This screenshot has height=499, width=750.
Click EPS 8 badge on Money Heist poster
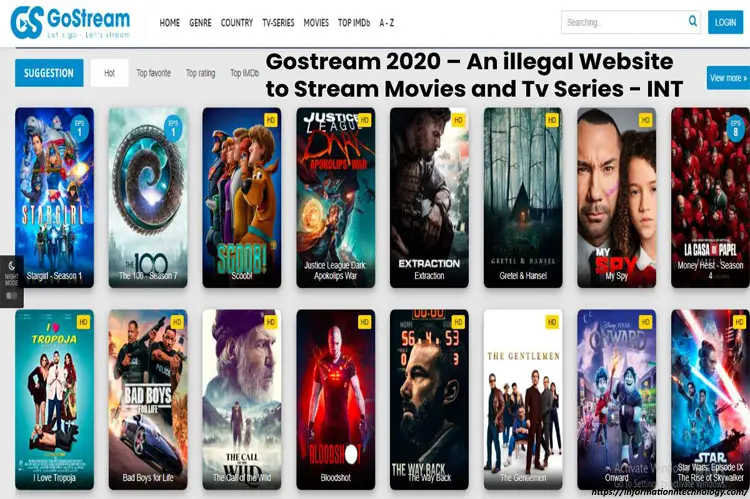[735, 128]
